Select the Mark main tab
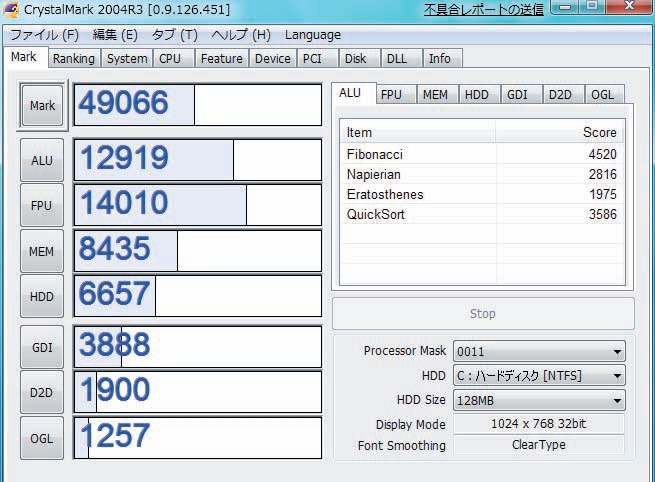This screenshot has height=482, width=655. click(24, 57)
